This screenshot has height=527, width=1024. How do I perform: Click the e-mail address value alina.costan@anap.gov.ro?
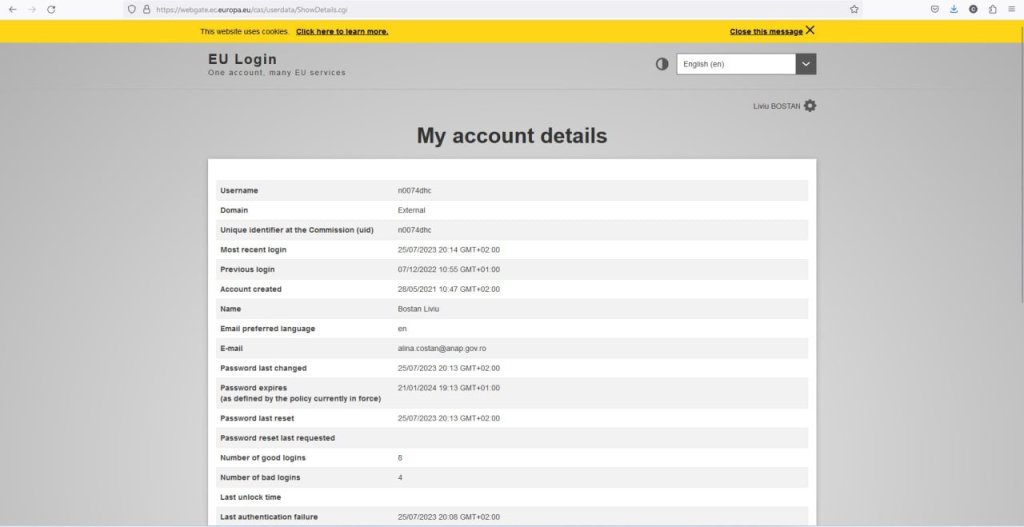[442, 348]
